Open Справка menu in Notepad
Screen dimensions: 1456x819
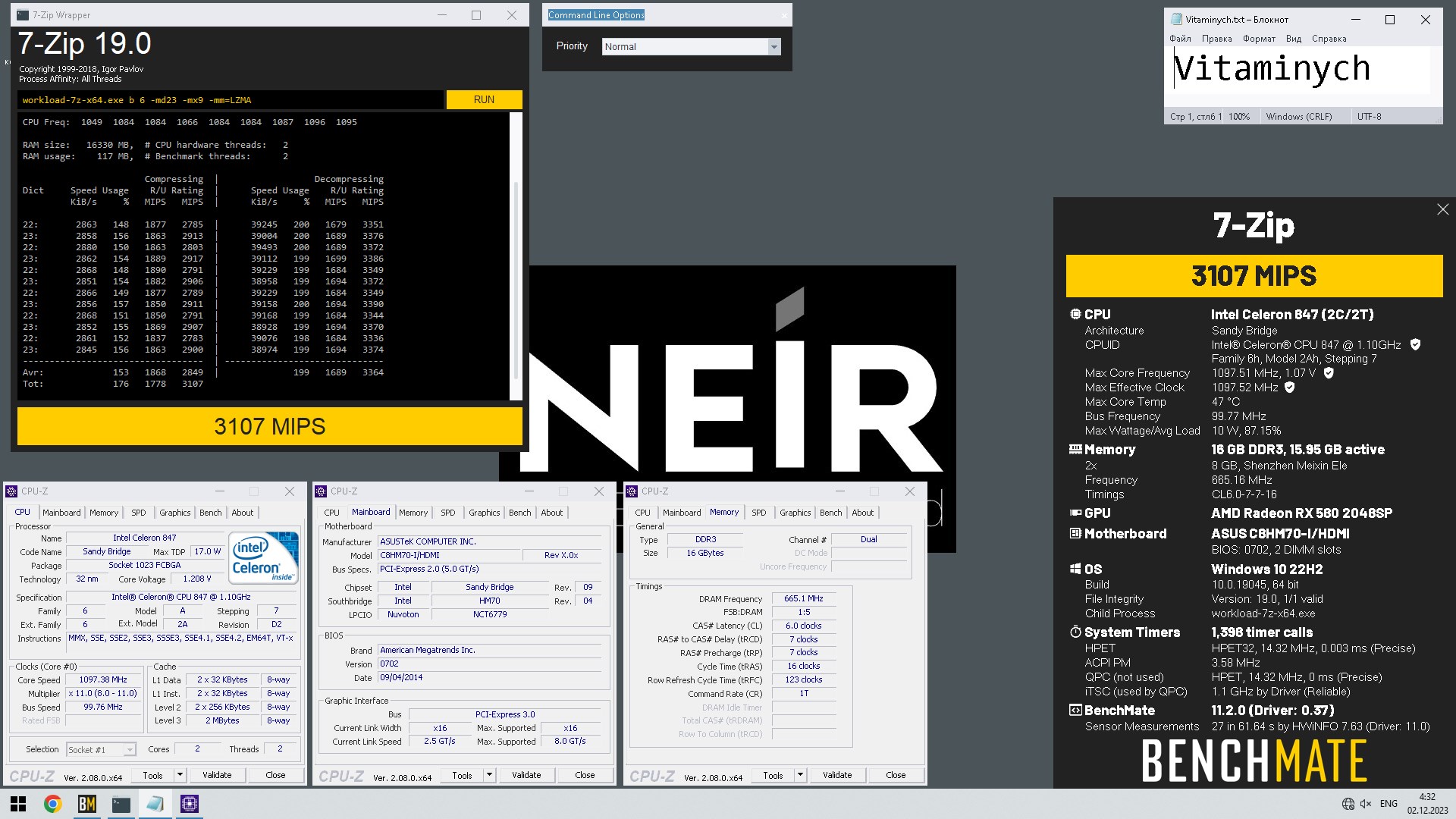(1329, 39)
